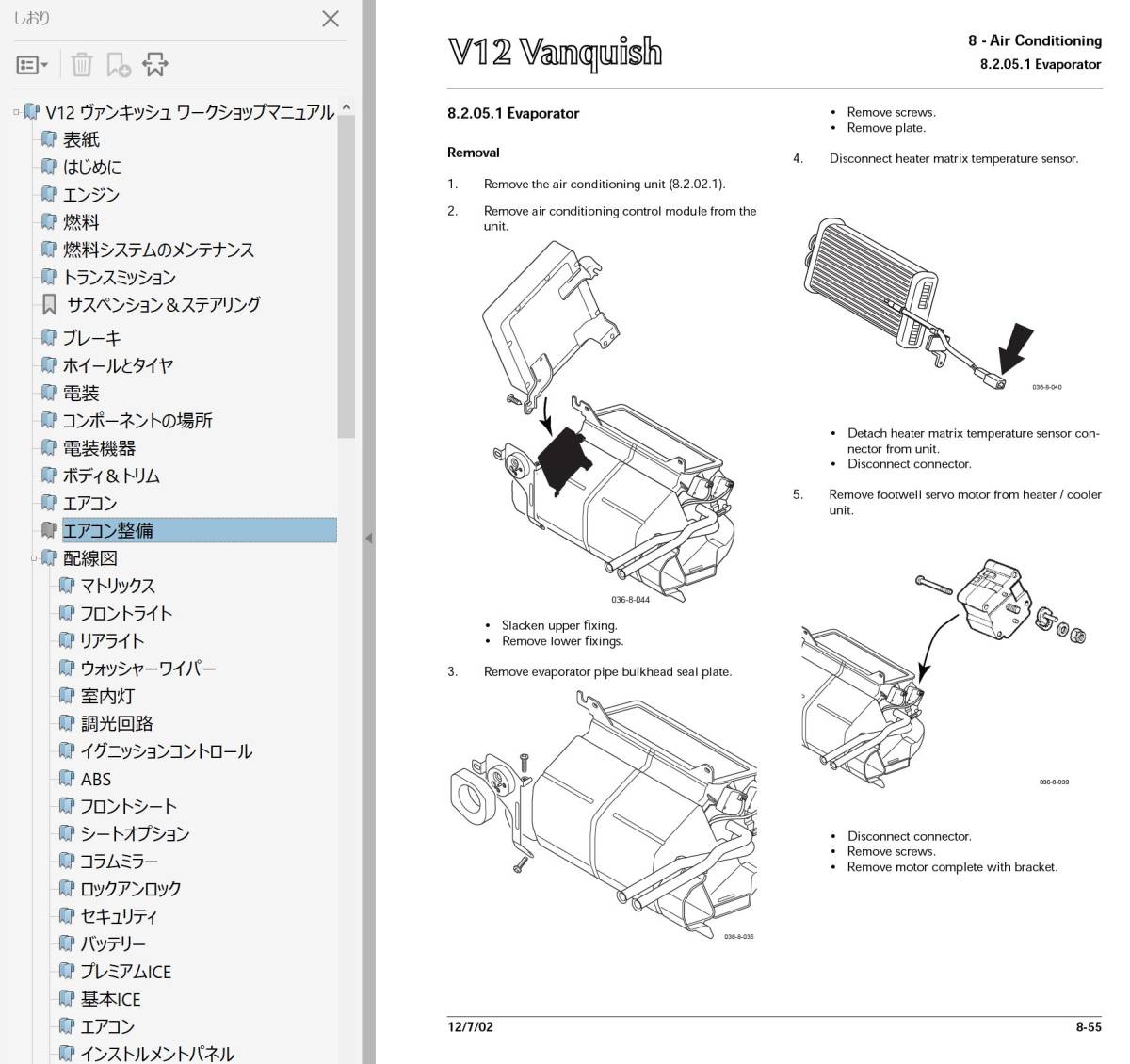Image resolution: width=1130 pixels, height=1064 pixels.
Task: Select the 基本ICE bookmark
Action: (x=110, y=999)
